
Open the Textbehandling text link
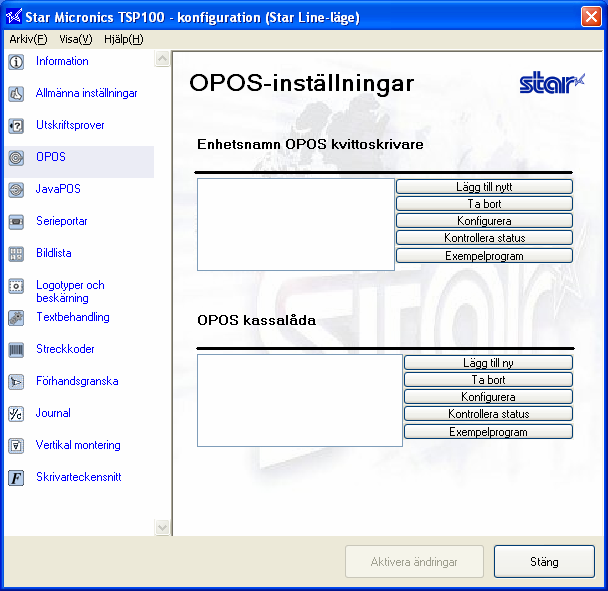(x=73, y=317)
